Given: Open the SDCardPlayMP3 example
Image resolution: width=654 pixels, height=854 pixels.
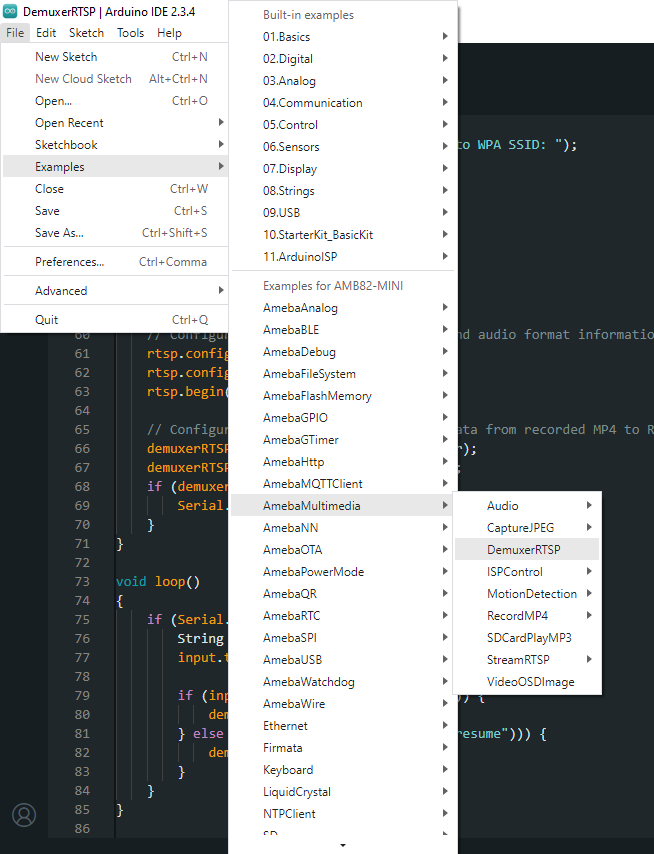Looking at the screenshot, I should [x=529, y=638].
